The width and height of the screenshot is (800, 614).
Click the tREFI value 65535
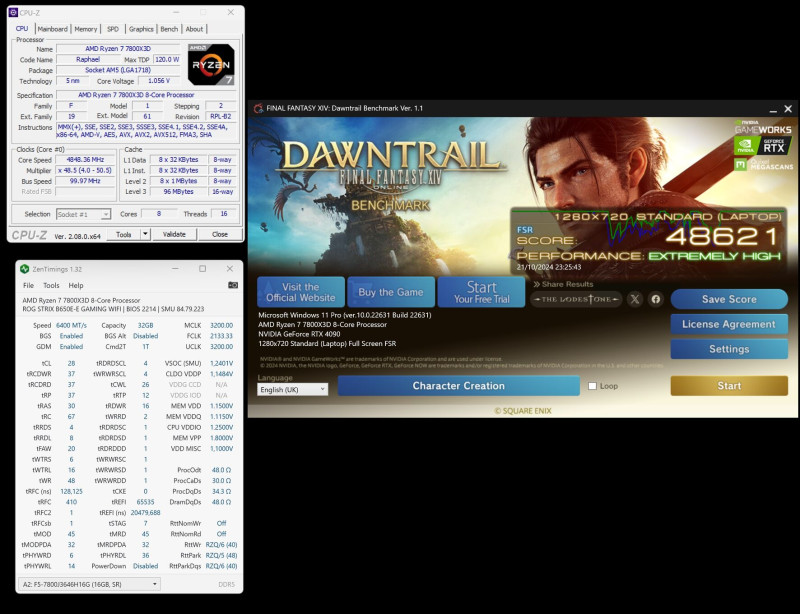(x=145, y=502)
